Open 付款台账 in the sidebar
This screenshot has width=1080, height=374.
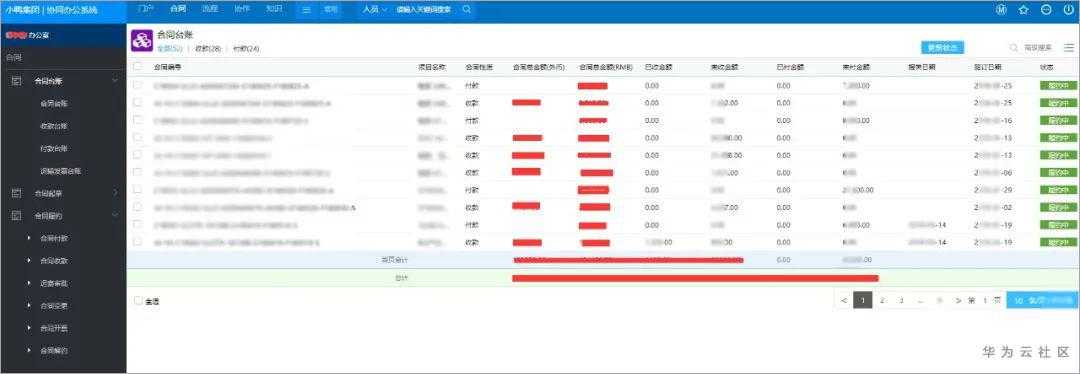tap(54, 149)
